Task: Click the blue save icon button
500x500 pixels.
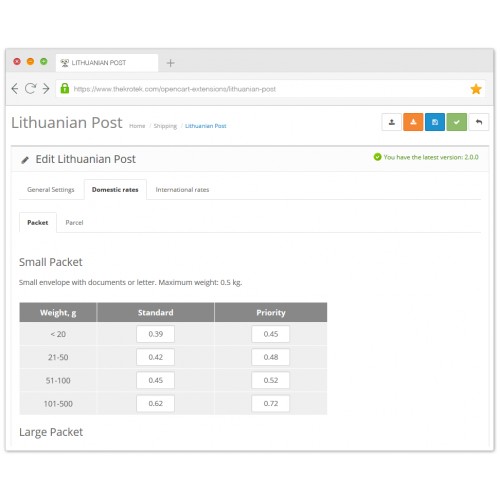Action: [435, 122]
